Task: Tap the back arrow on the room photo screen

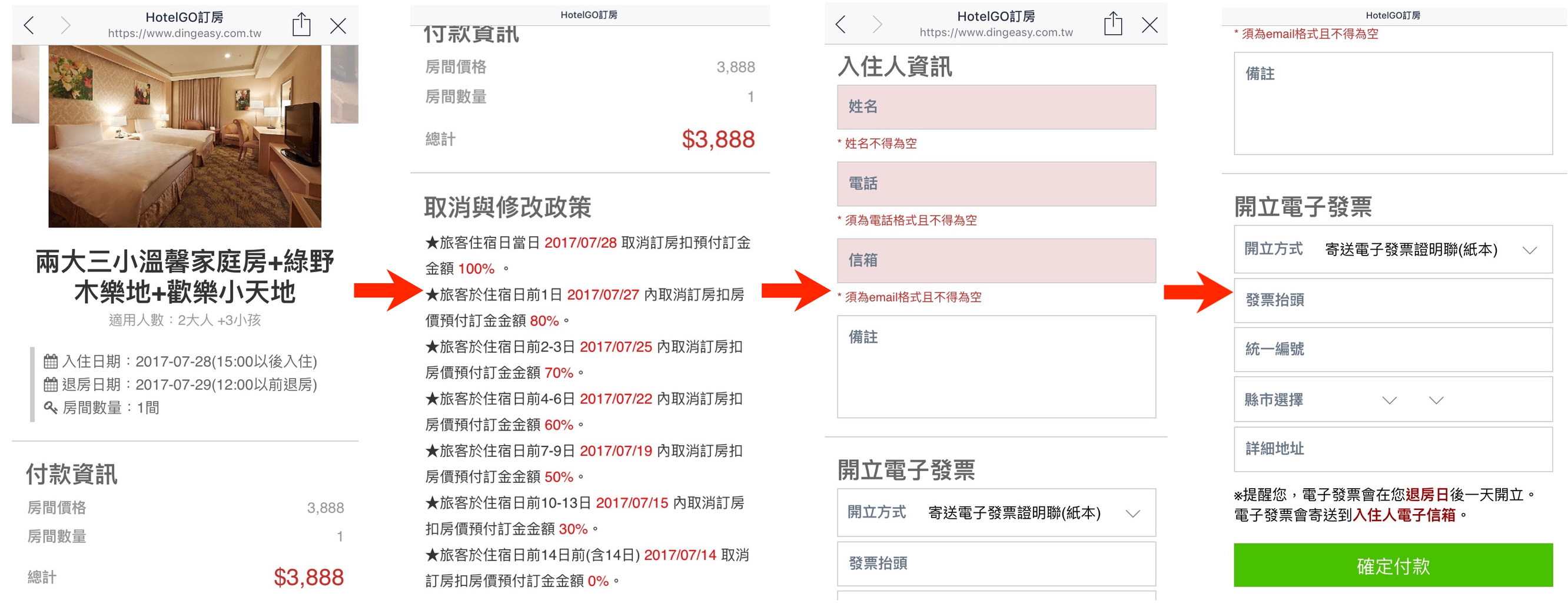Action: (x=29, y=25)
